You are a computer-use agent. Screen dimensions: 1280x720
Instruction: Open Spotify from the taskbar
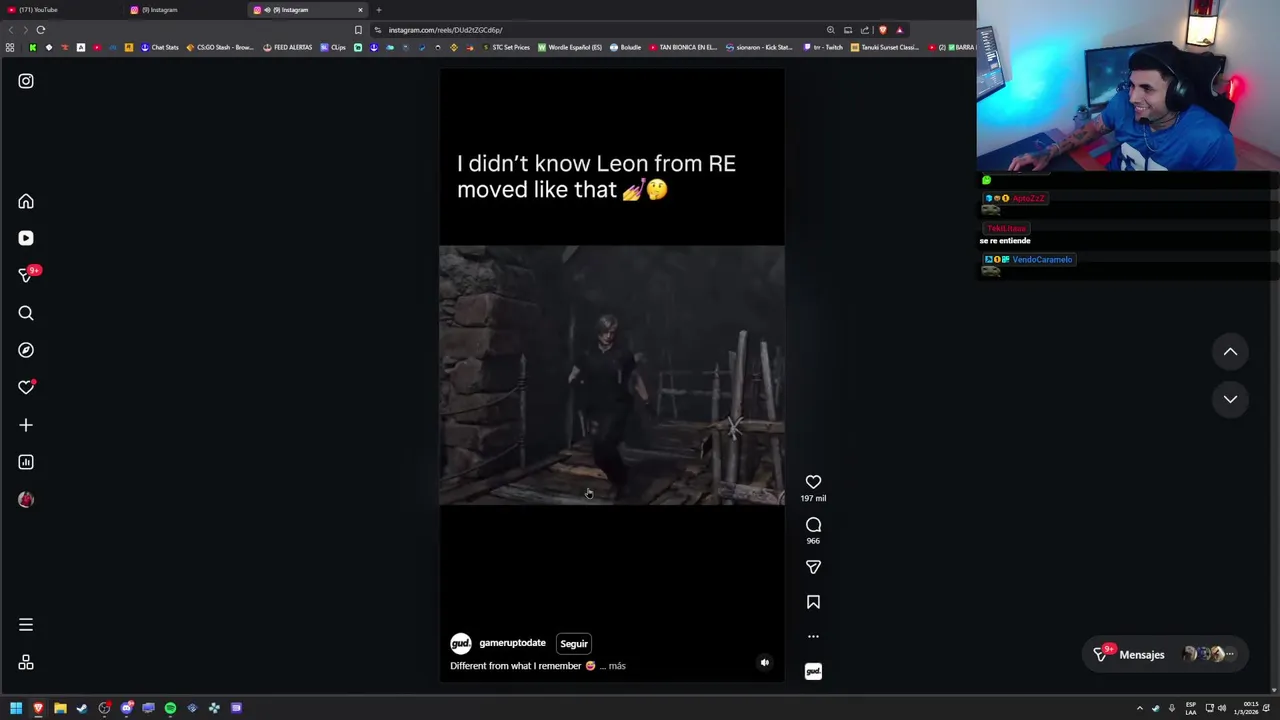[x=170, y=708]
